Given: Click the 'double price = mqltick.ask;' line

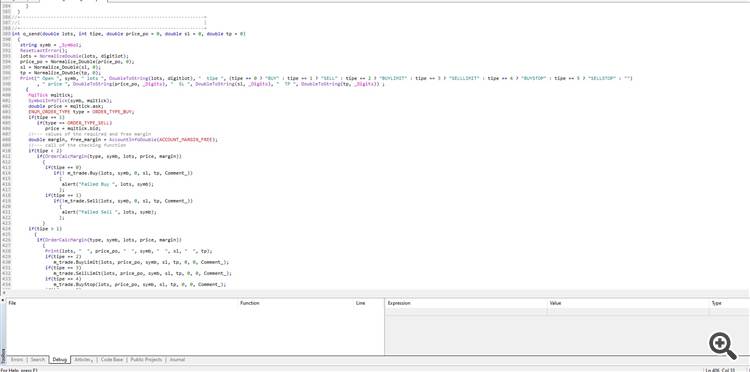Looking at the screenshot, I should pos(65,106).
